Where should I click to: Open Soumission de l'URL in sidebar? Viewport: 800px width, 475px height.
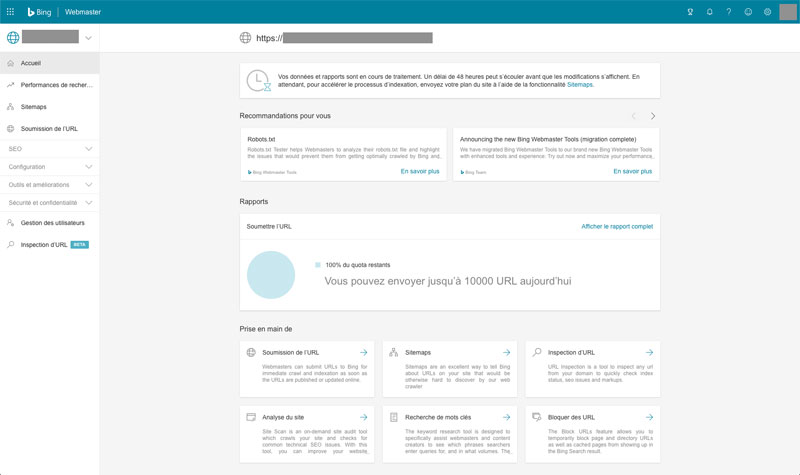point(49,129)
